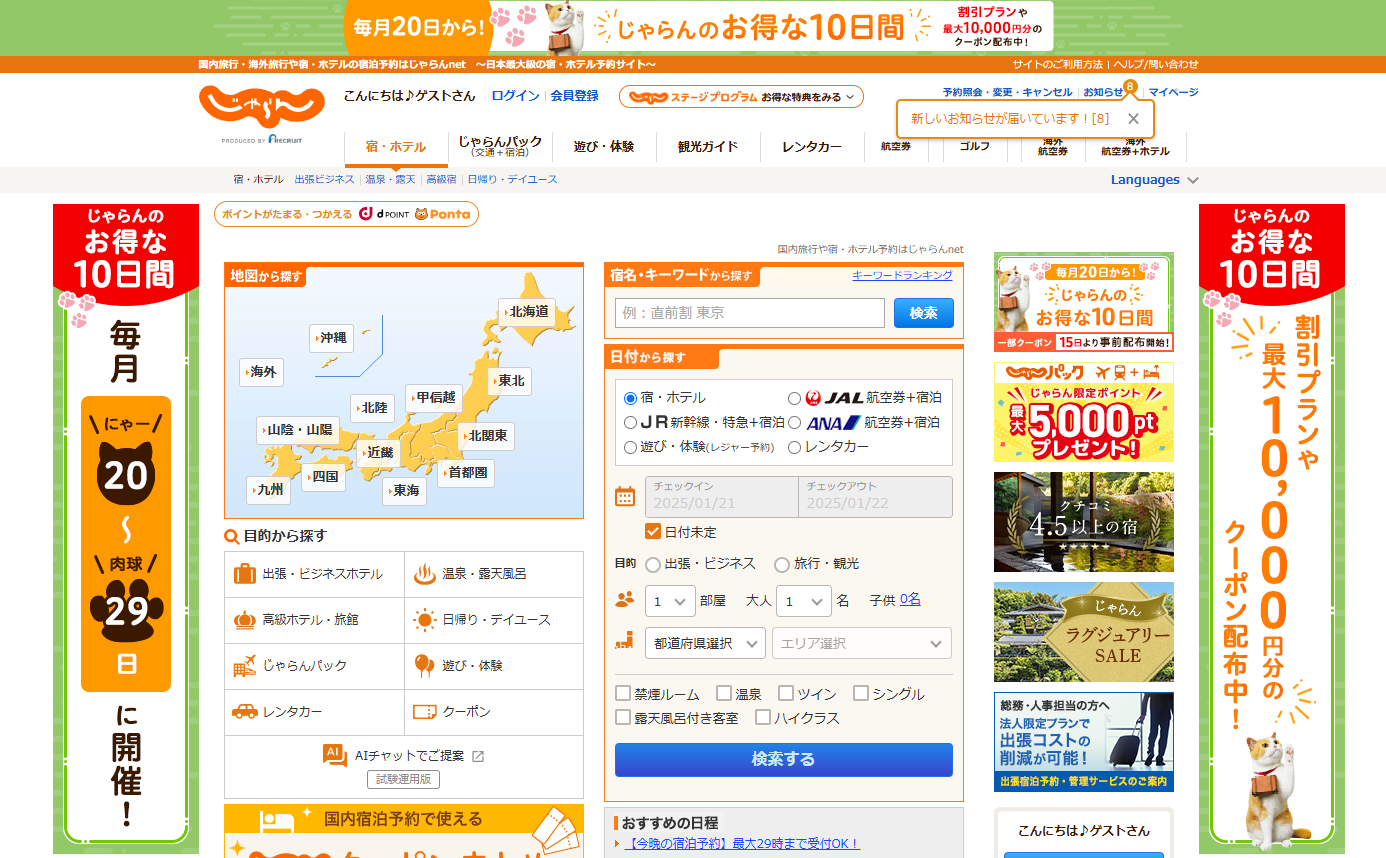Click the keyword search input field
Image resolution: width=1386 pixels, height=858 pixels.
[750, 313]
